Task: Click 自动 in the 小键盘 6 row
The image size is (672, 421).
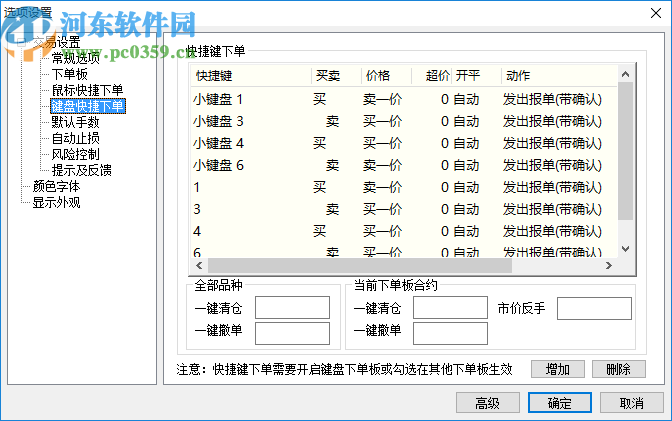Action: pos(466,165)
